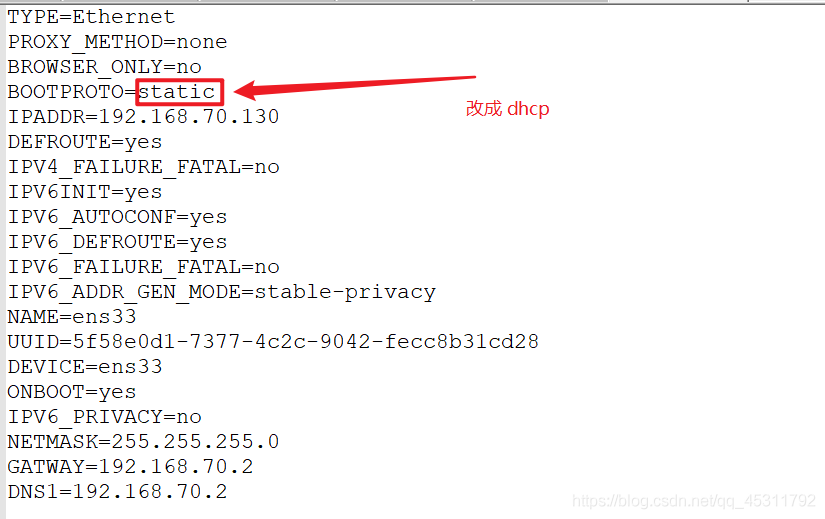Image resolution: width=825 pixels, height=519 pixels.
Task: Click the red '改成 dhcp' annotation text
Action: click(x=507, y=109)
